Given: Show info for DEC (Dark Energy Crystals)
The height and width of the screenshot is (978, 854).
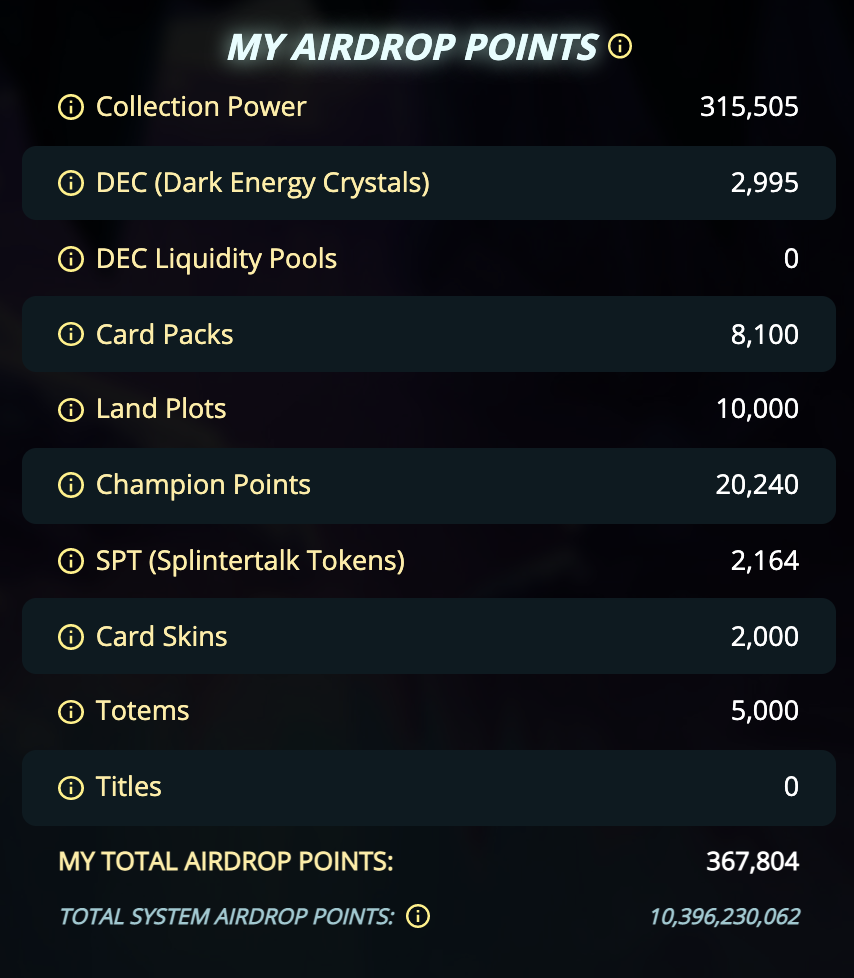Looking at the screenshot, I should tap(71, 183).
